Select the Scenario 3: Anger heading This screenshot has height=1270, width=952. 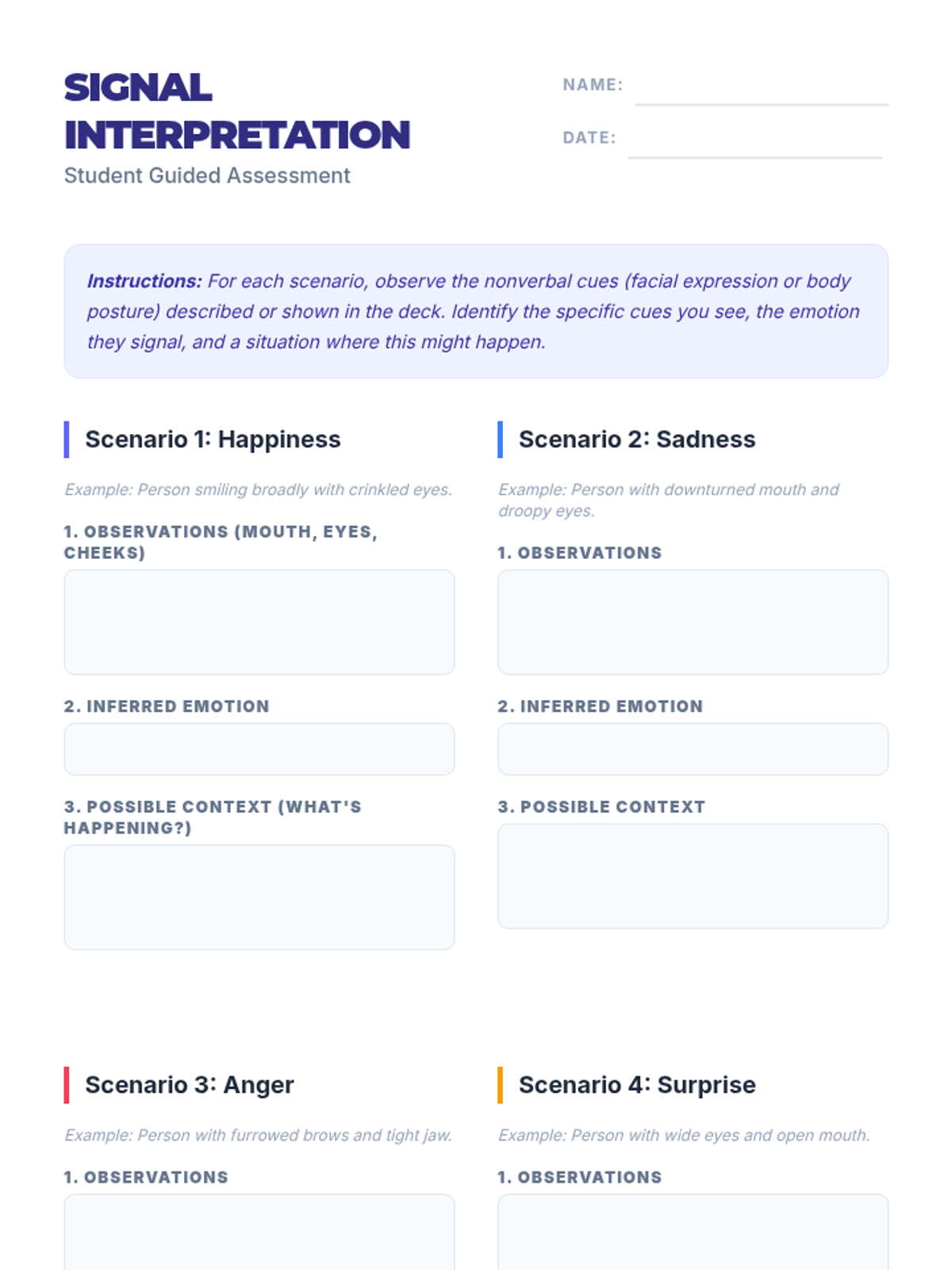coord(190,1084)
